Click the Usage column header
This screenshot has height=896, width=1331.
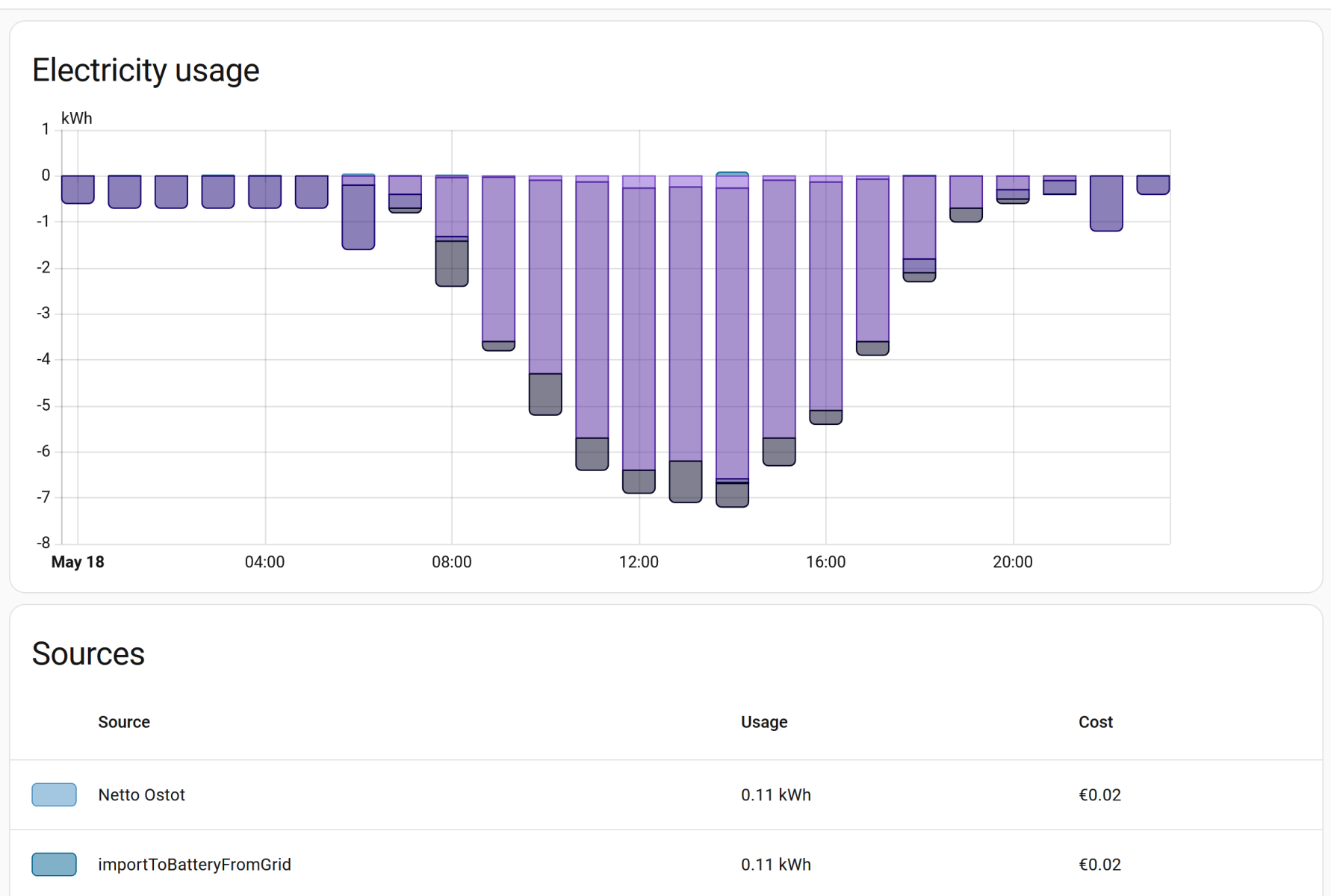coord(764,722)
